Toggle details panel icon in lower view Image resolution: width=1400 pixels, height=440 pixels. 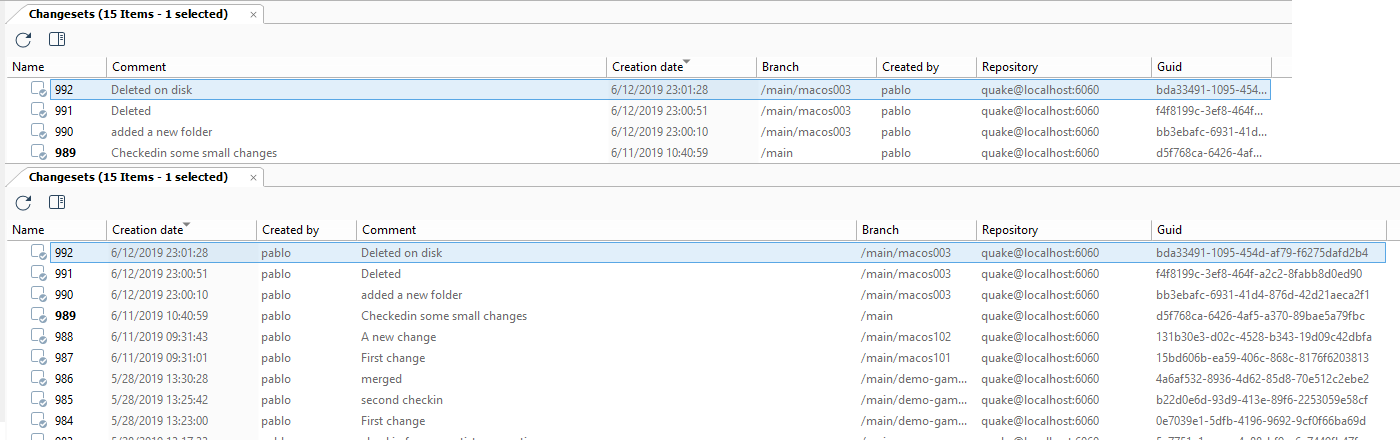[57, 203]
